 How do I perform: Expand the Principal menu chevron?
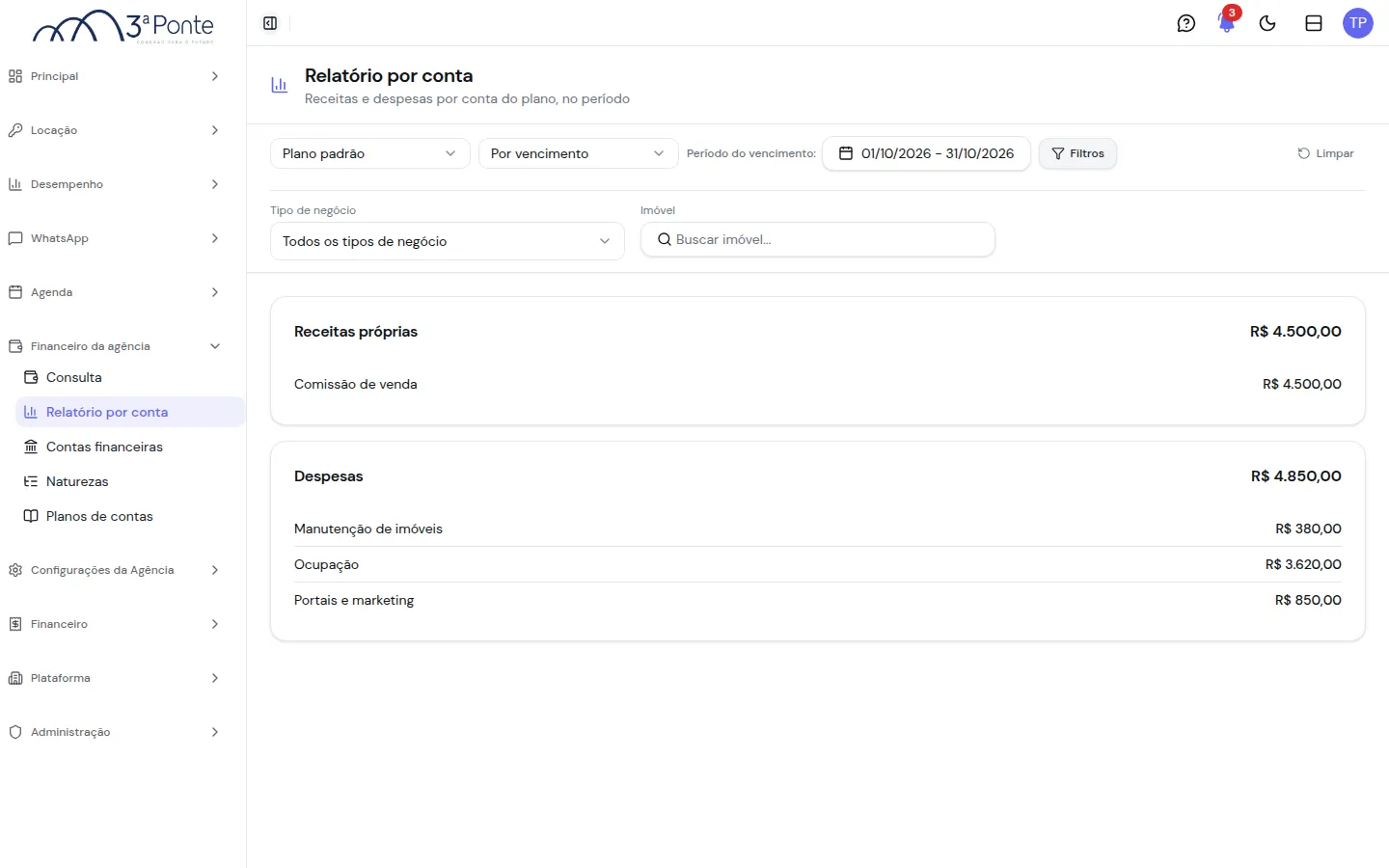click(x=215, y=76)
